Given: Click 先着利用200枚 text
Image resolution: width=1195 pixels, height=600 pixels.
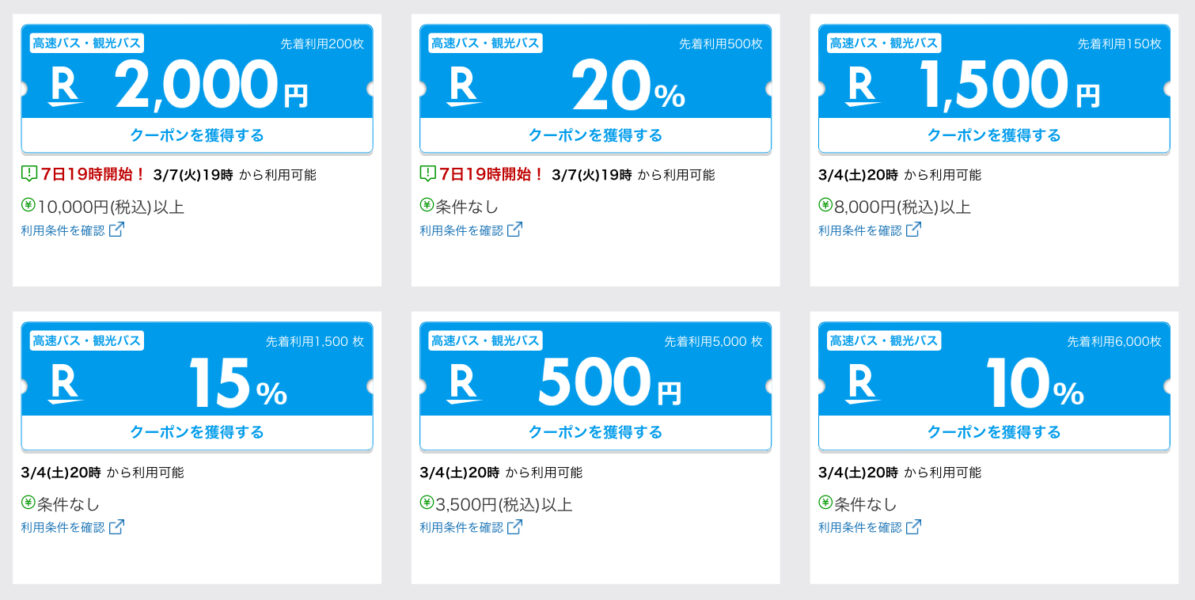Looking at the screenshot, I should coord(322,44).
